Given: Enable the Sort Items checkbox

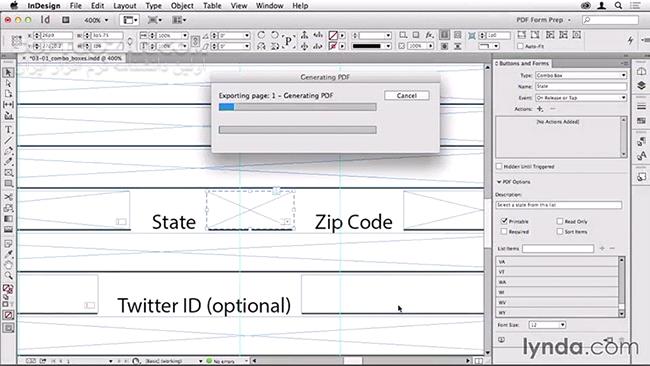Looking at the screenshot, I should point(560,231).
